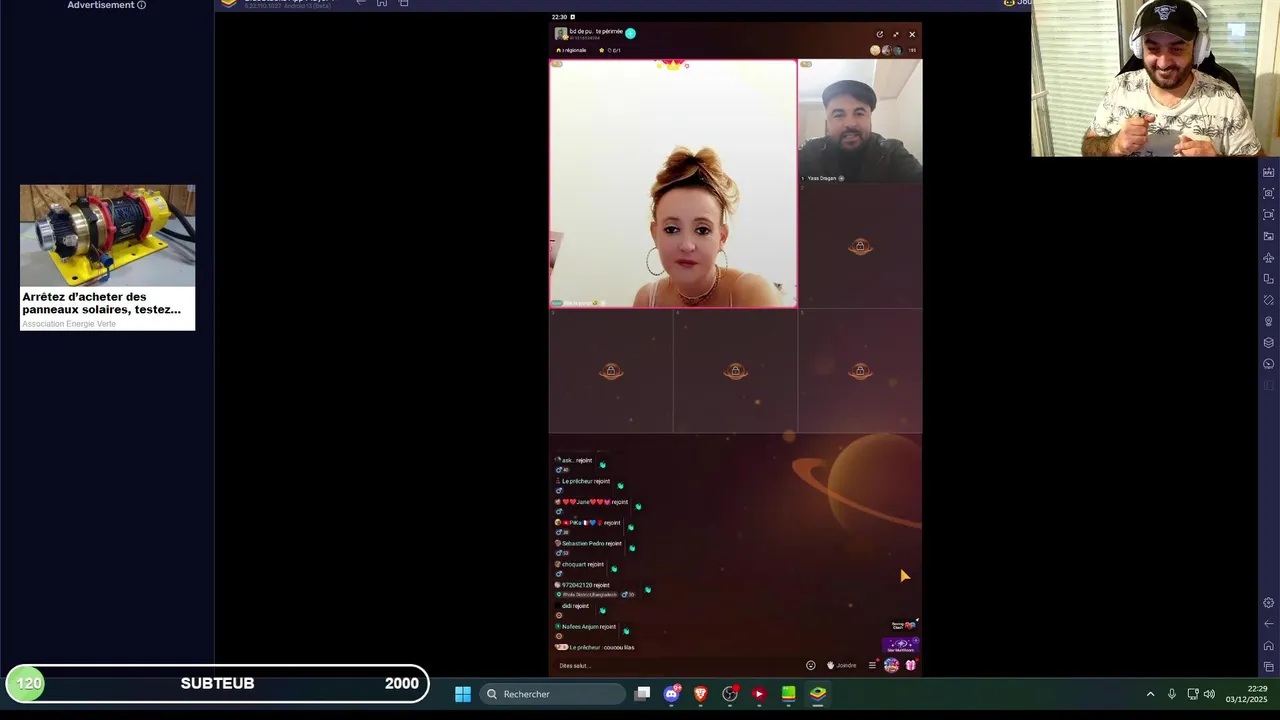Open the colorful games icon in chat bar

(891, 665)
